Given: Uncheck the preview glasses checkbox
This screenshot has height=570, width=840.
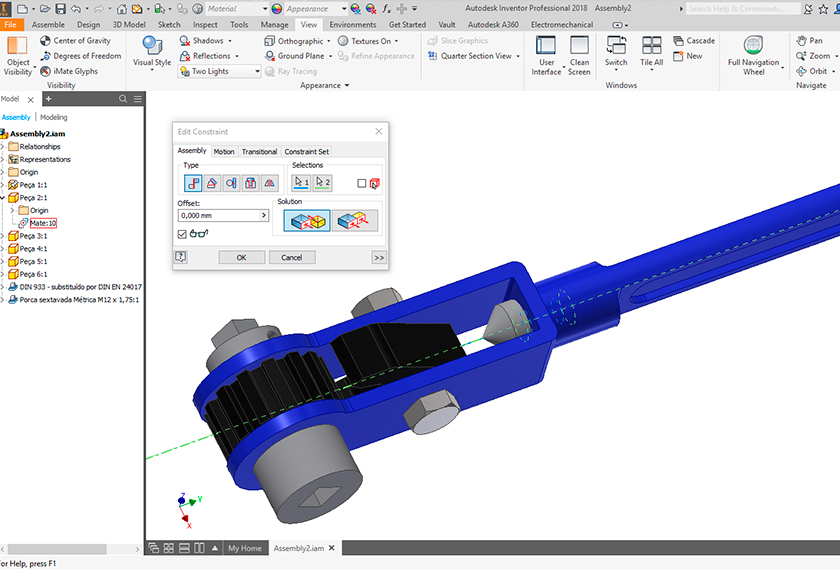Looking at the screenshot, I should tap(182, 234).
